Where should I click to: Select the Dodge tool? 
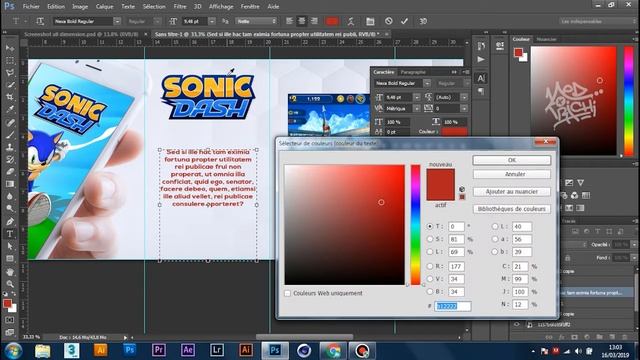click(10, 209)
